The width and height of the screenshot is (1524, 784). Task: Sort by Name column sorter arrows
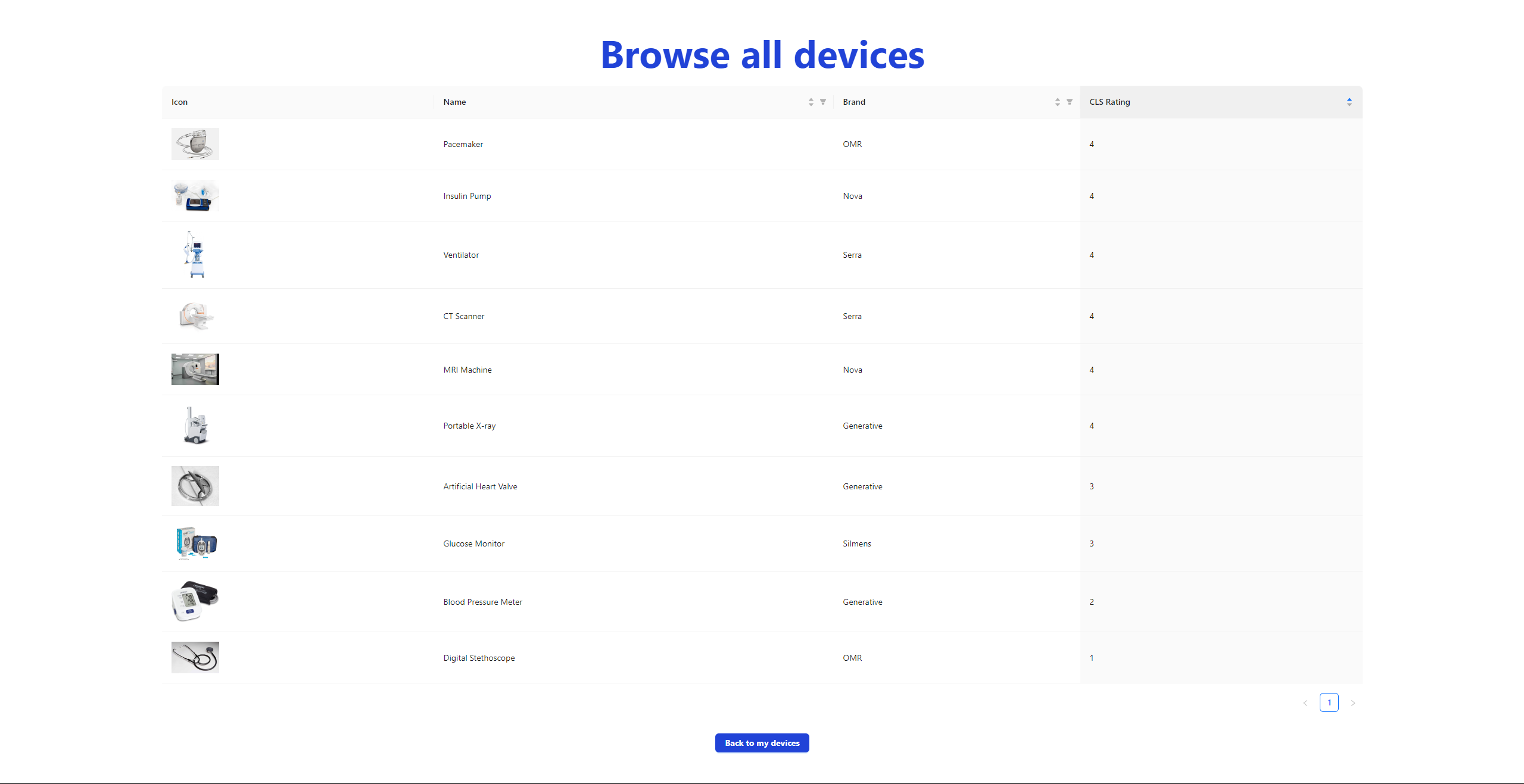[x=811, y=102]
